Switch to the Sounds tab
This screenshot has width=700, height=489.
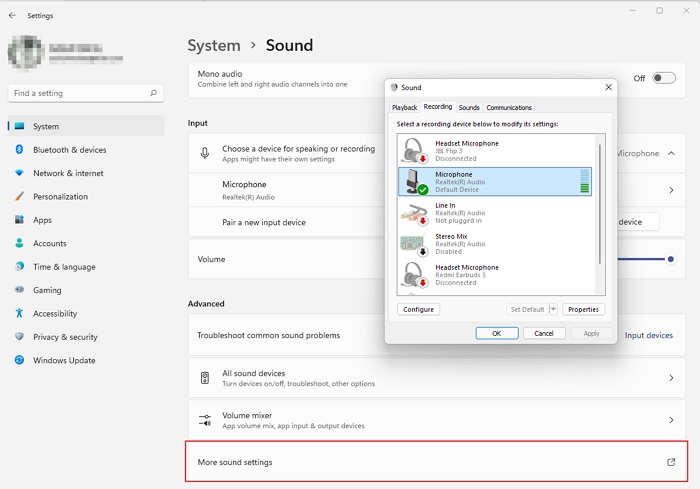[469, 108]
